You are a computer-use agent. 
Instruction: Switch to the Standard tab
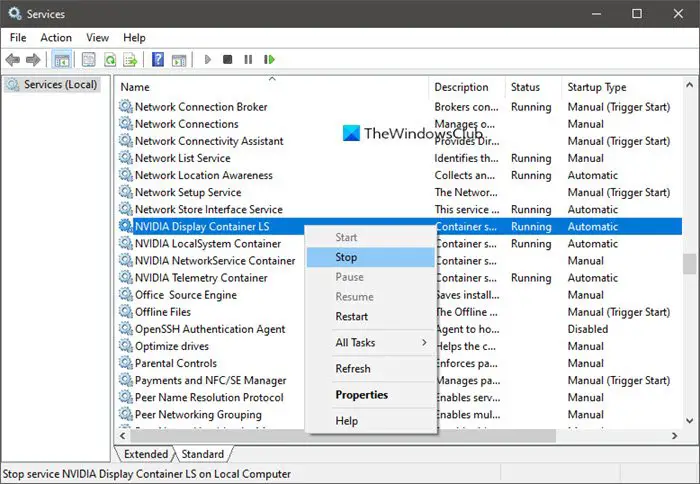[203, 454]
